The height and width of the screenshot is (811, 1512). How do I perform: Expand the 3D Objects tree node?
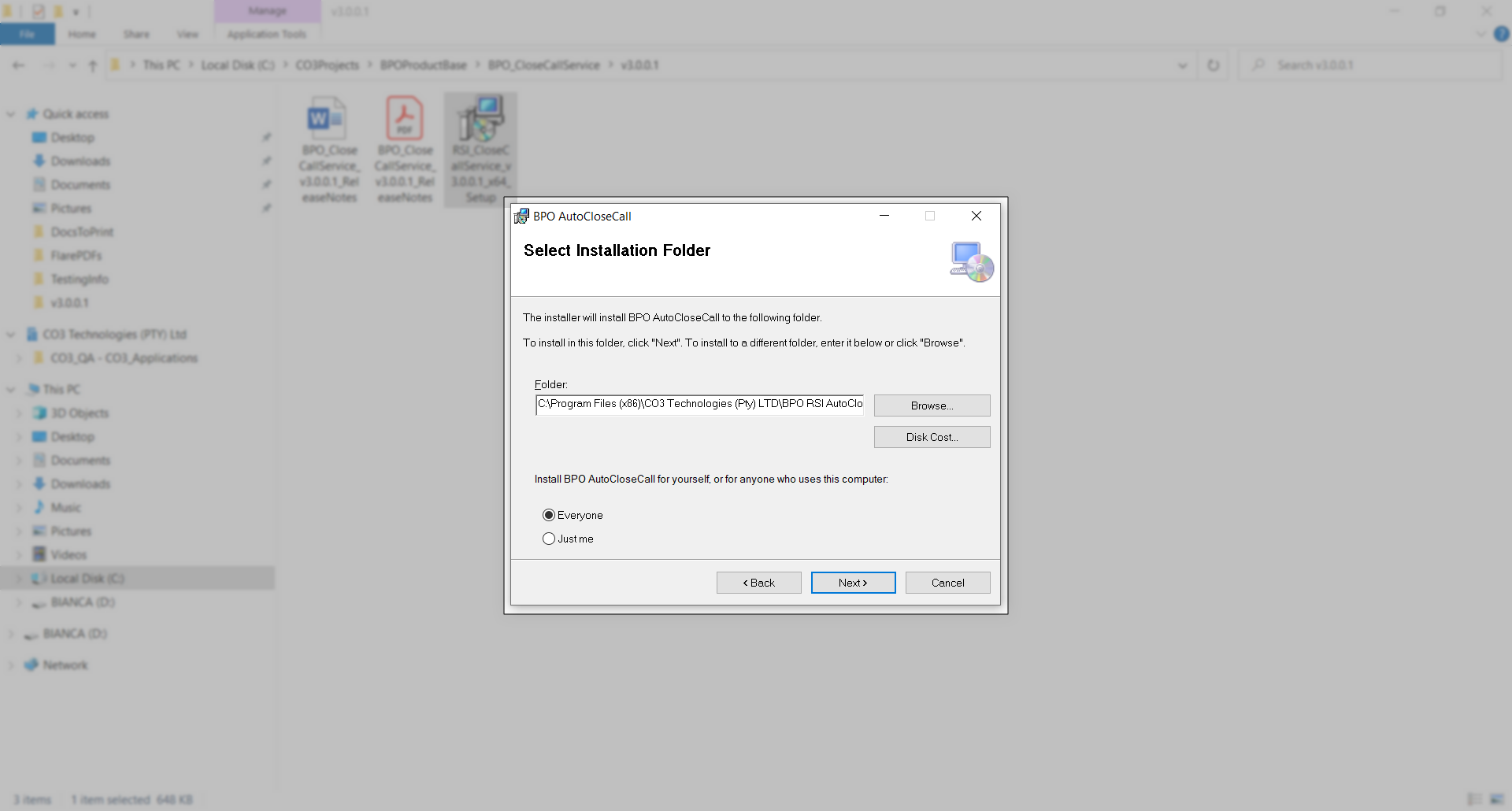click(19, 413)
